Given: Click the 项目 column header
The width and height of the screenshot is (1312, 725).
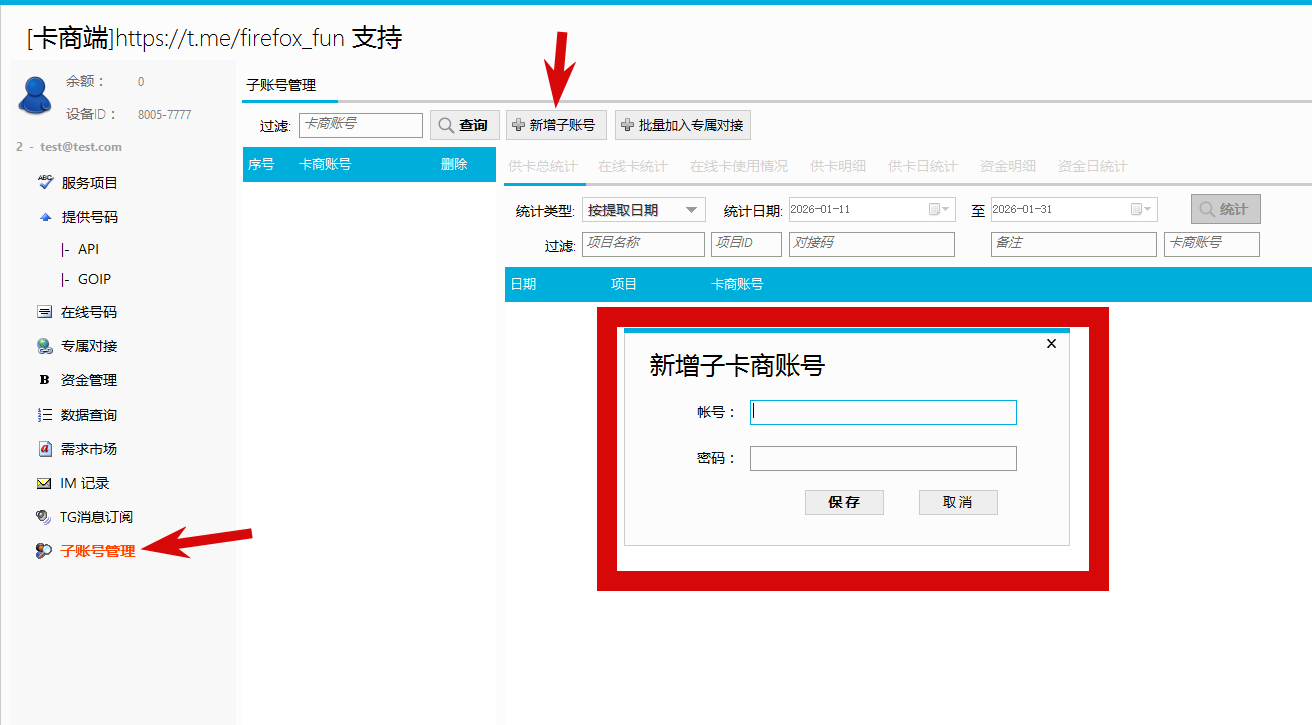Looking at the screenshot, I should pos(624,284).
